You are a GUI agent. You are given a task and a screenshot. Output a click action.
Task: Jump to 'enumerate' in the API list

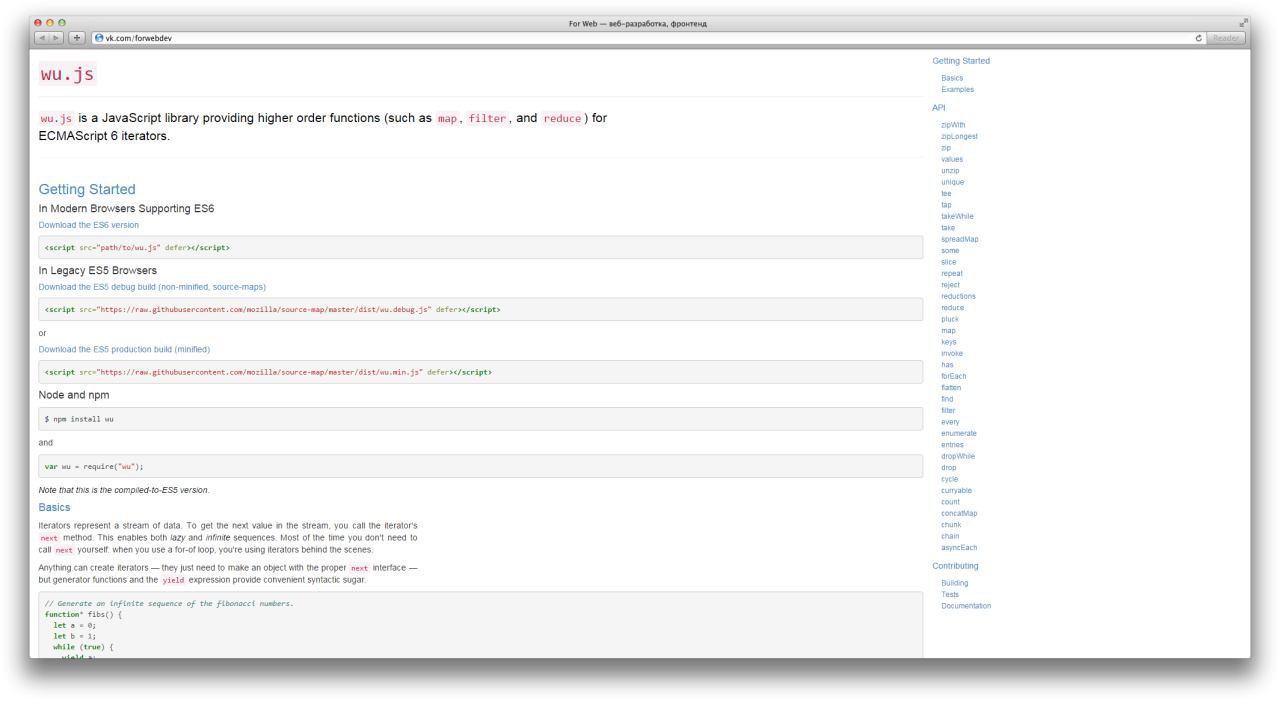(959, 433)
